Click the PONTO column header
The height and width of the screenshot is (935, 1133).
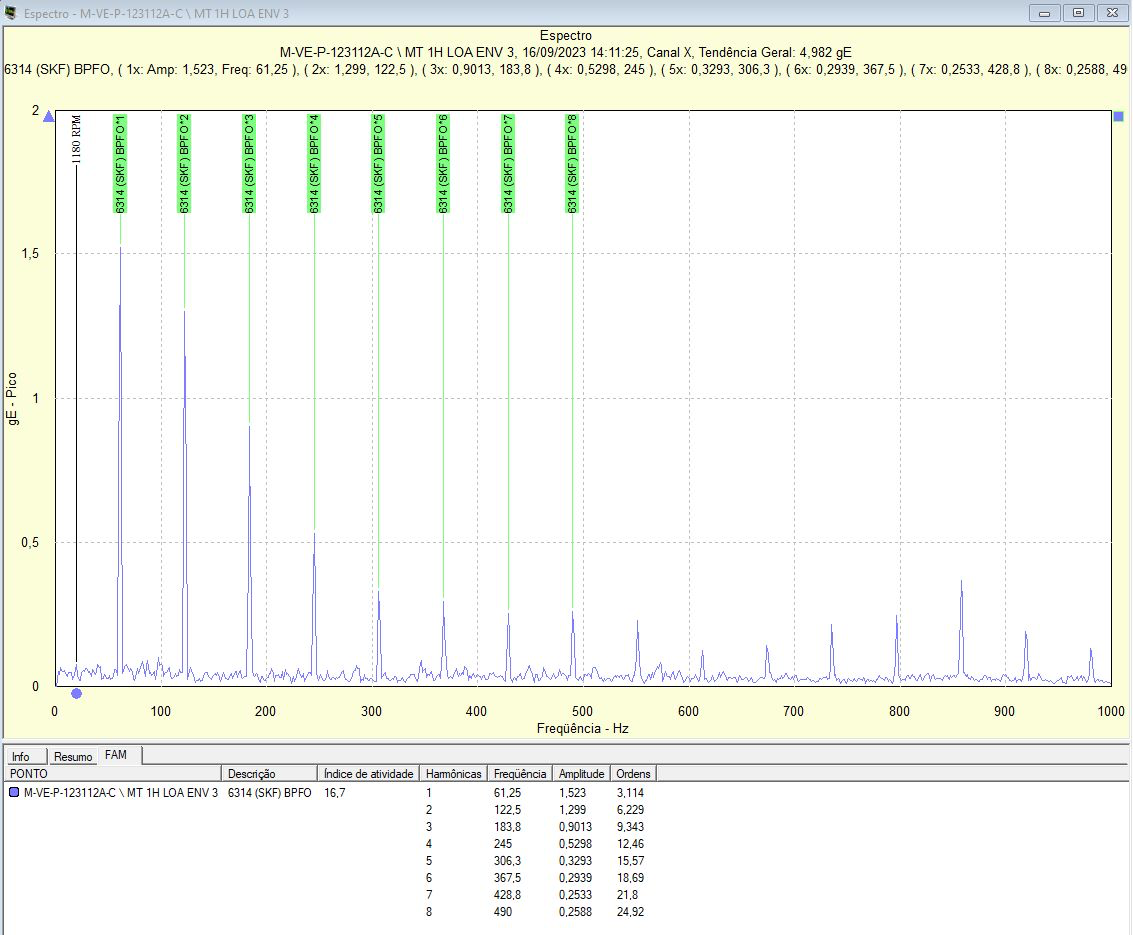112,774
